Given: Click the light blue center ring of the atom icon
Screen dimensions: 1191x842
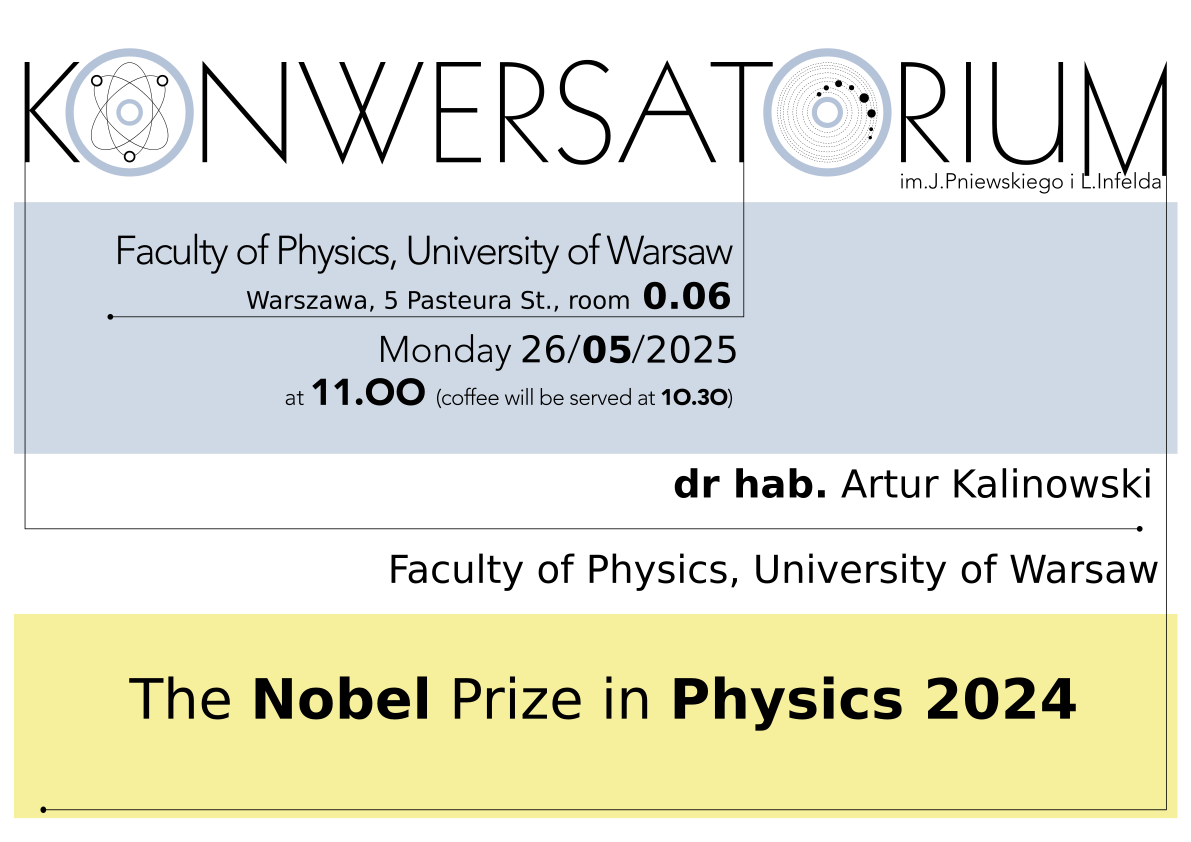Looking at the screenshot, I should 128,112.
